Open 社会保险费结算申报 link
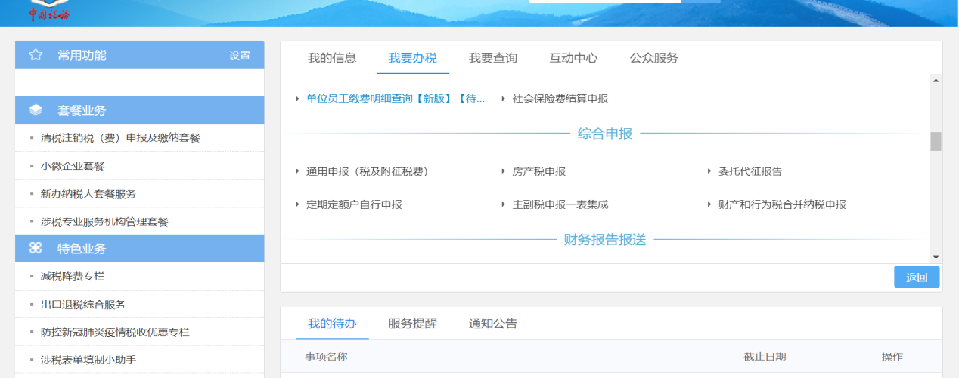 tap(560, 98)
